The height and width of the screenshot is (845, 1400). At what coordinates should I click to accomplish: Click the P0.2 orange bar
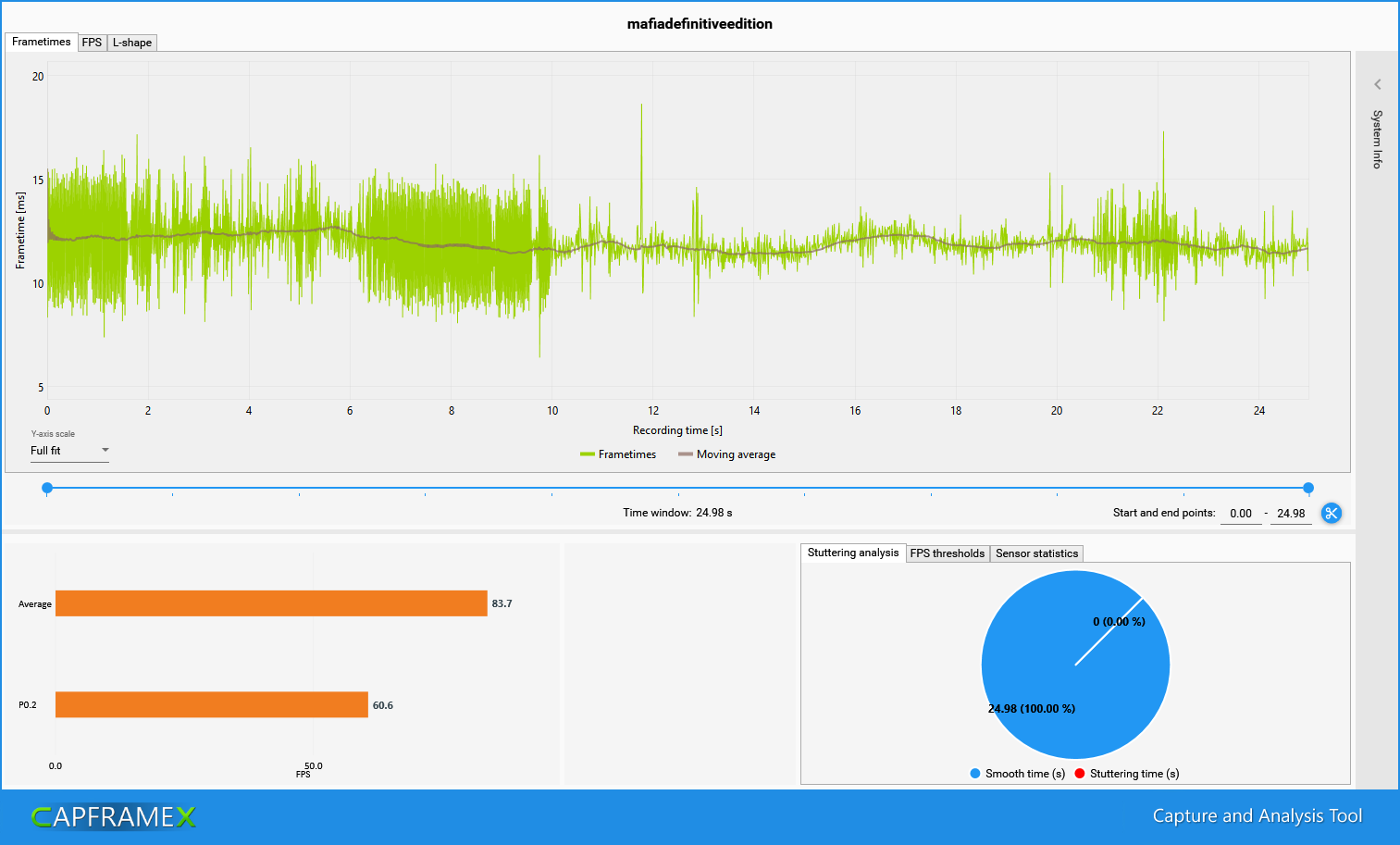pyautogui.click(x=212, y=704)
